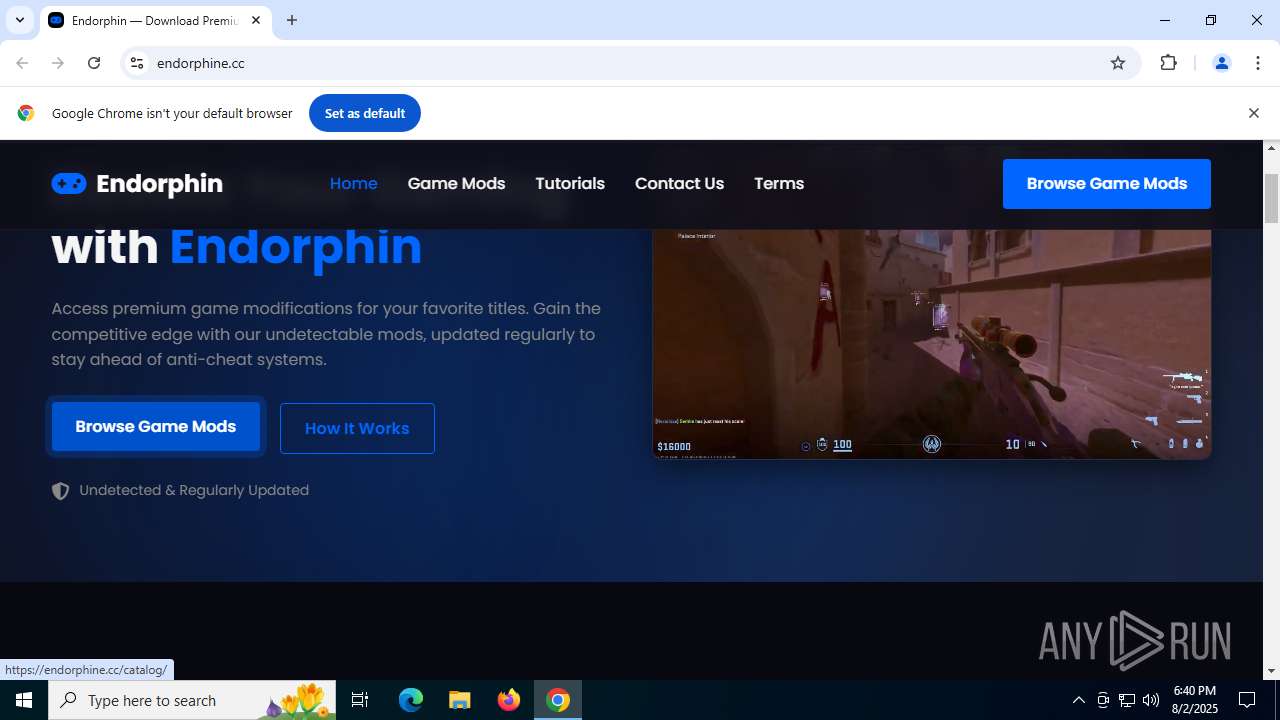Open the tab search dropdown arrow

[19, 20]
